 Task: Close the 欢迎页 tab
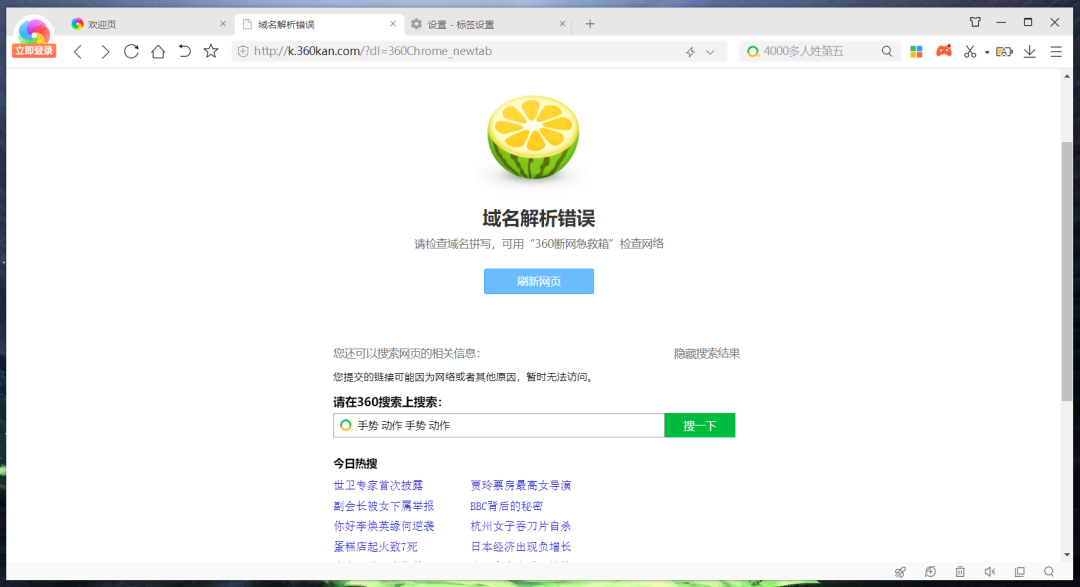pyautogui.click(x=222, y=23)
